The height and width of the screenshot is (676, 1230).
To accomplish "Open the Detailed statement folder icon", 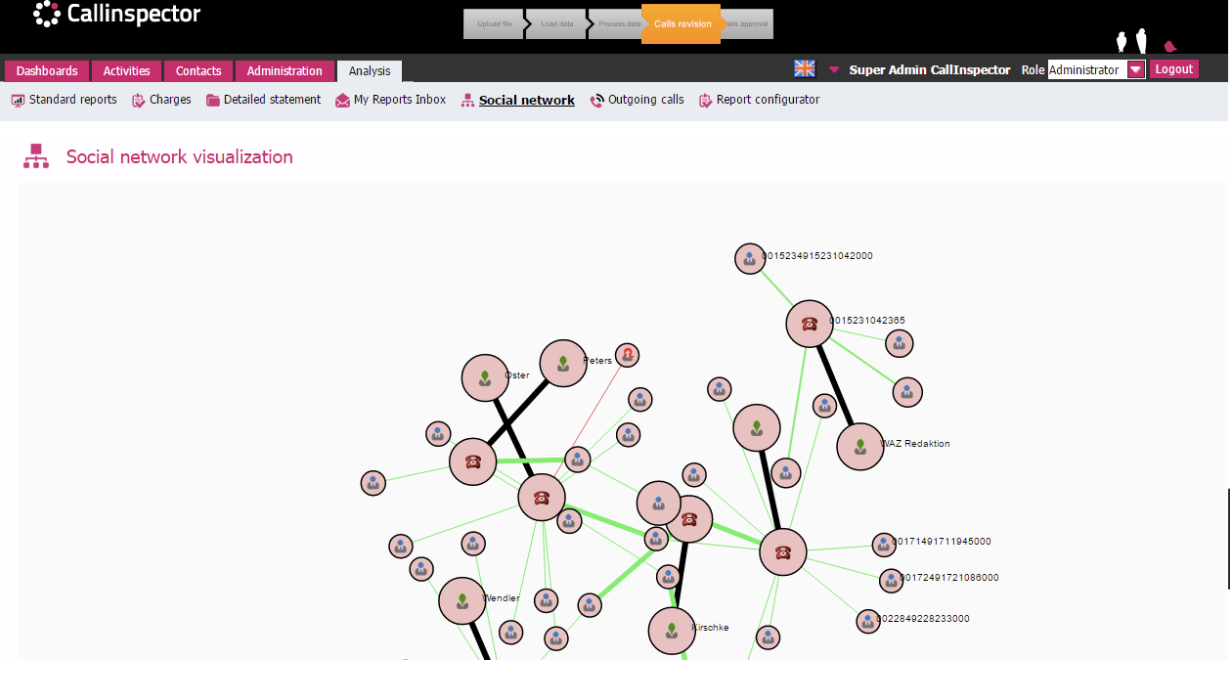I will pos(212,99).
